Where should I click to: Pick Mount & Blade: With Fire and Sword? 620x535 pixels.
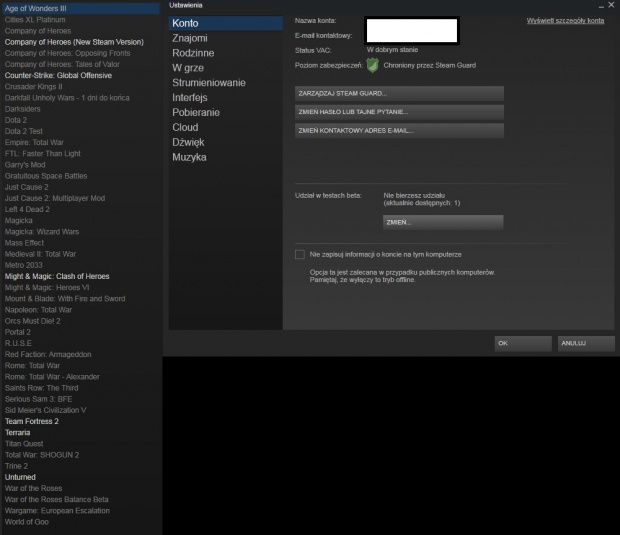point(65,299)
